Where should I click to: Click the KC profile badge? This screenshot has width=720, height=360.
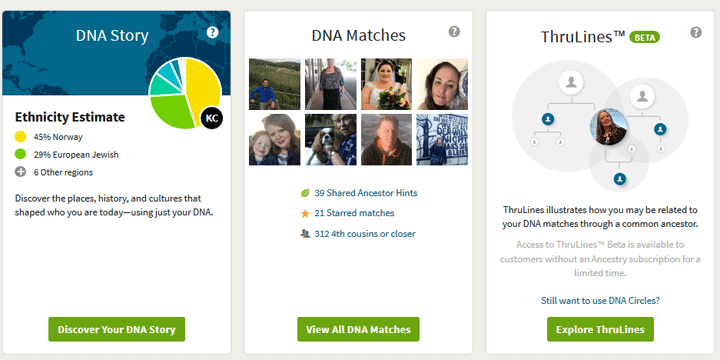tap(212, 118)
